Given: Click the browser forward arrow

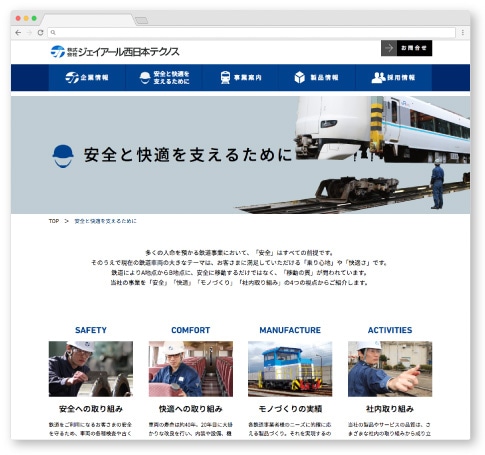Looking at the screenshot, I should click(29, 33).
